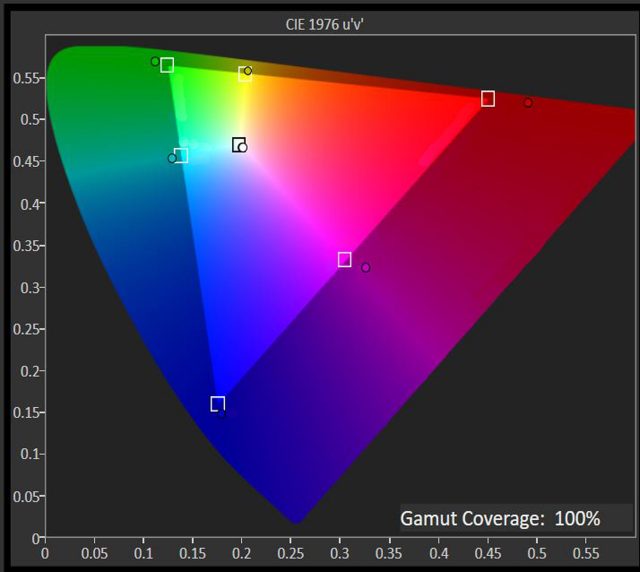This screenshot has height=572, width=640.
Task: Click the 0.55 label on vertical axis
Action: [23, 78]
